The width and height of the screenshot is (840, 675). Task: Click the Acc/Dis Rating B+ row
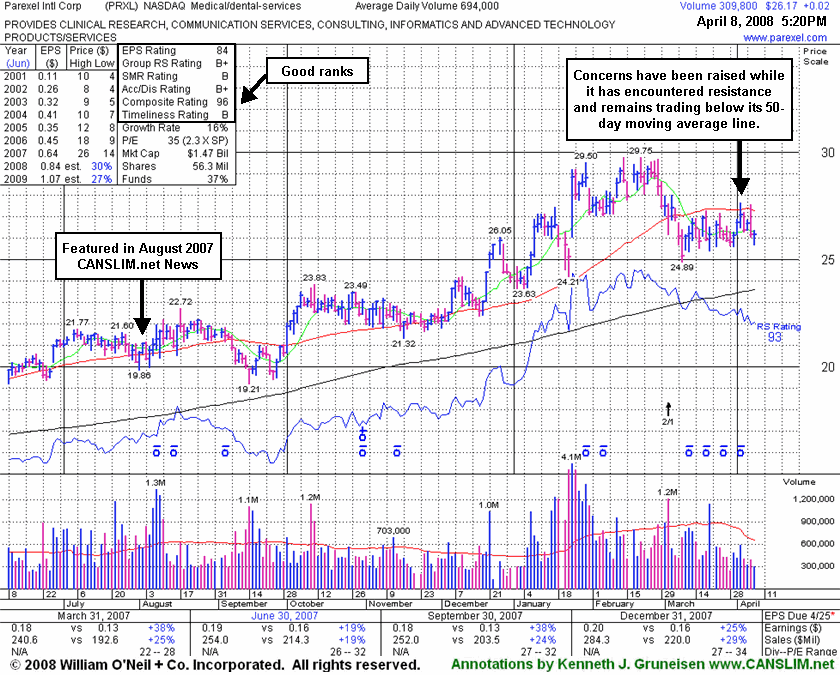(175, 89)
